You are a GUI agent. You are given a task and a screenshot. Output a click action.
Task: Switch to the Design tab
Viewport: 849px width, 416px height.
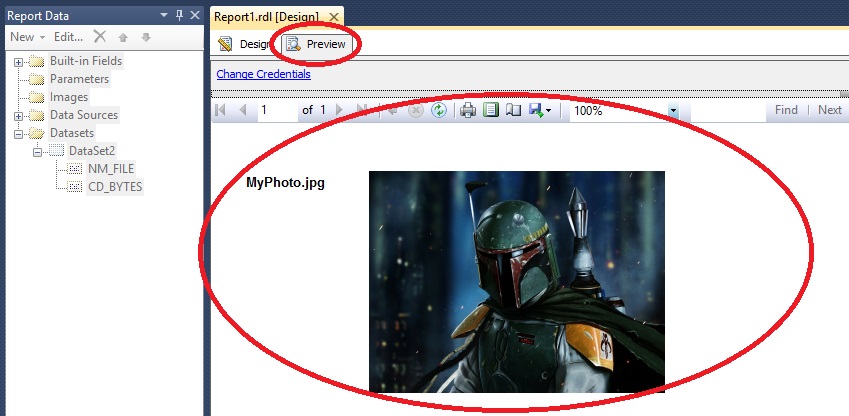pos(245,44)
